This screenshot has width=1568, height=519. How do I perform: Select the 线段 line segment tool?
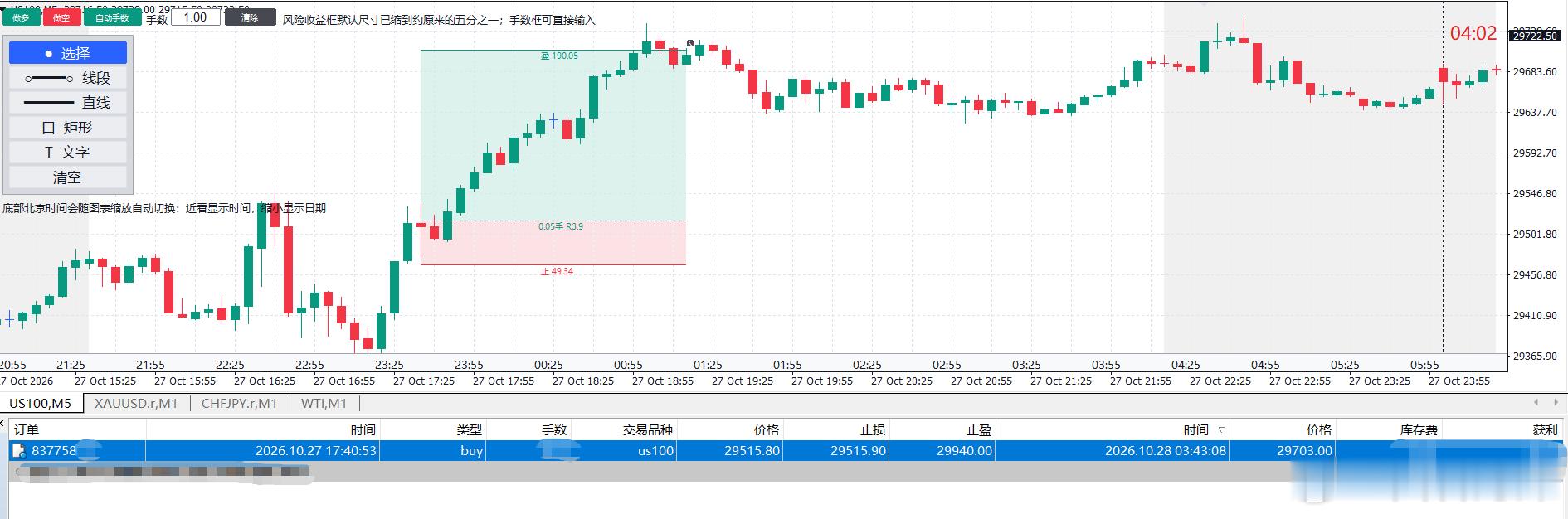point(68,78)
